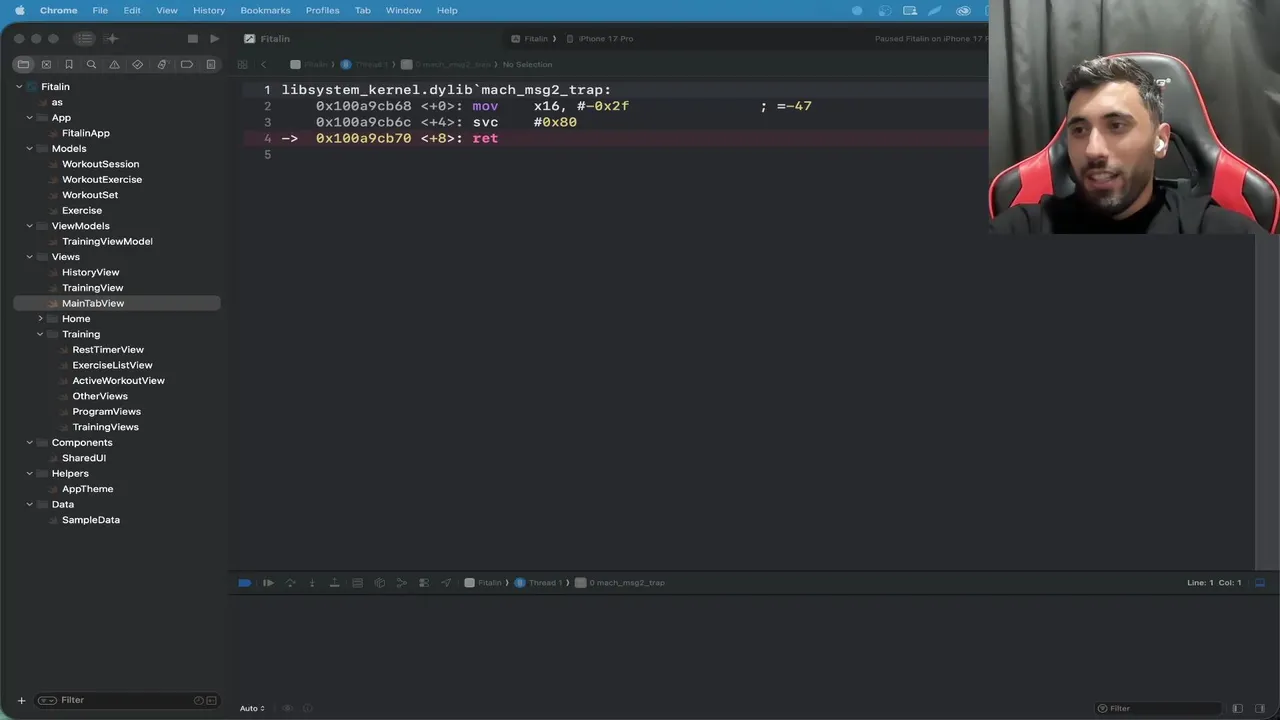Open the Debug View Hierarchy icon
Viewport: 1280px width, 720px height.
(357, 583)
